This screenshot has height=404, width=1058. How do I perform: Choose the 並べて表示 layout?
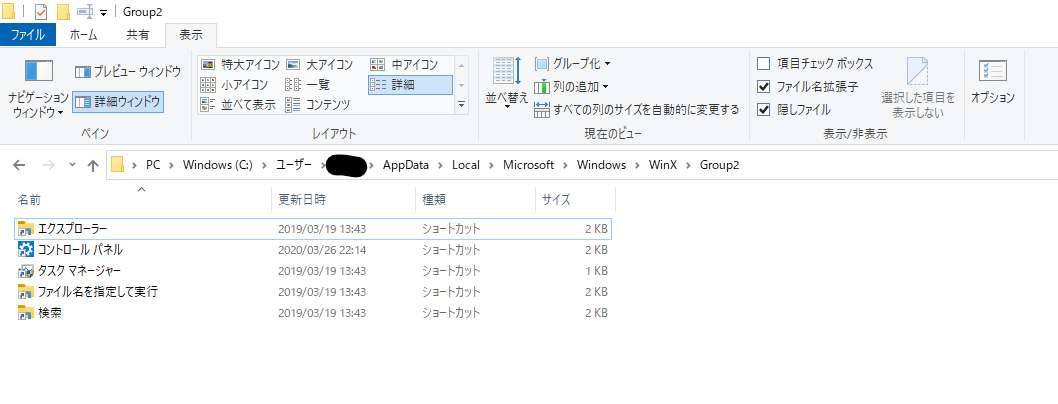tap(238, 105)
